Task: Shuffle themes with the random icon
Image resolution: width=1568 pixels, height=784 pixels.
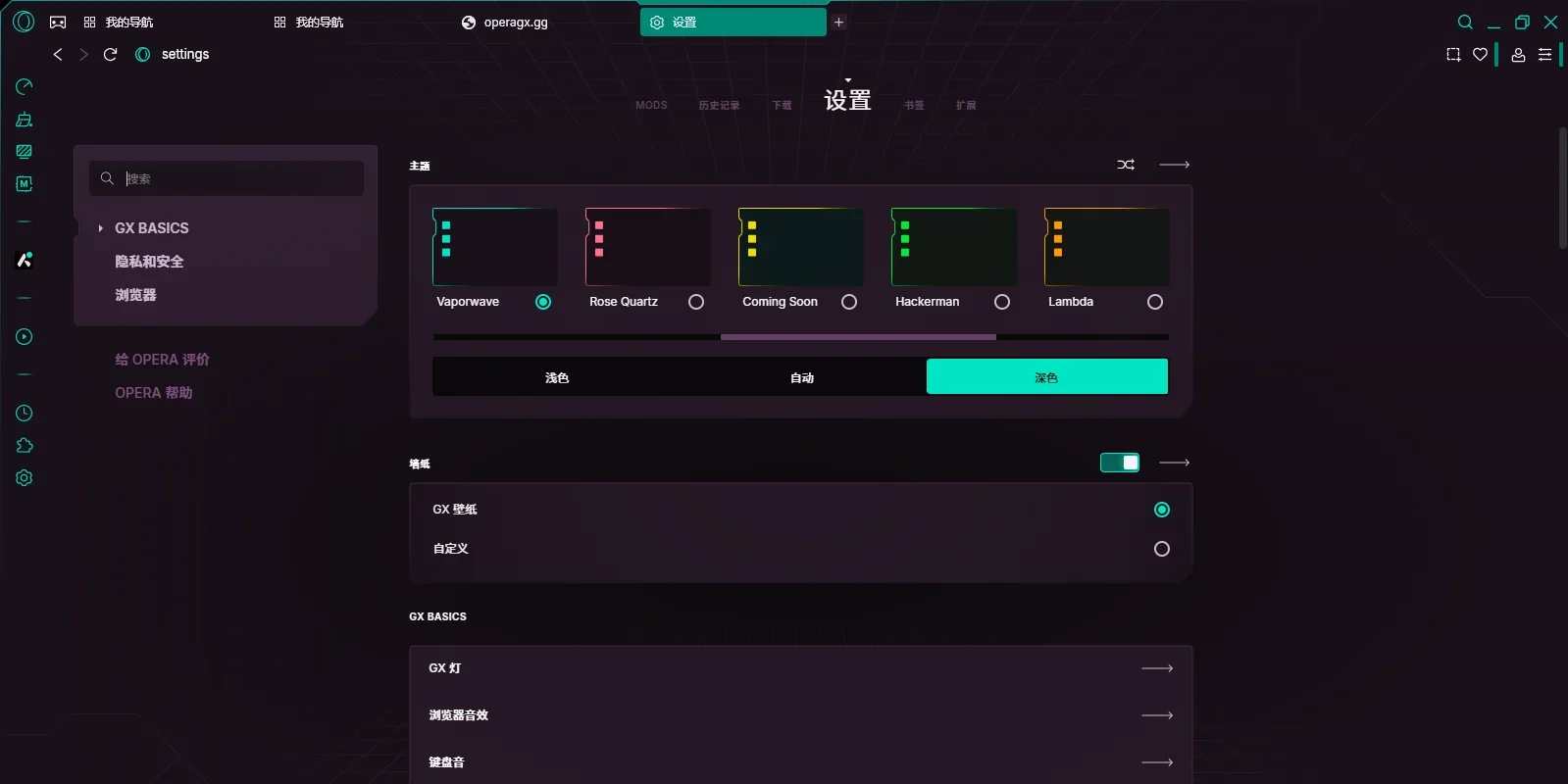Action: coord(1126,165)
